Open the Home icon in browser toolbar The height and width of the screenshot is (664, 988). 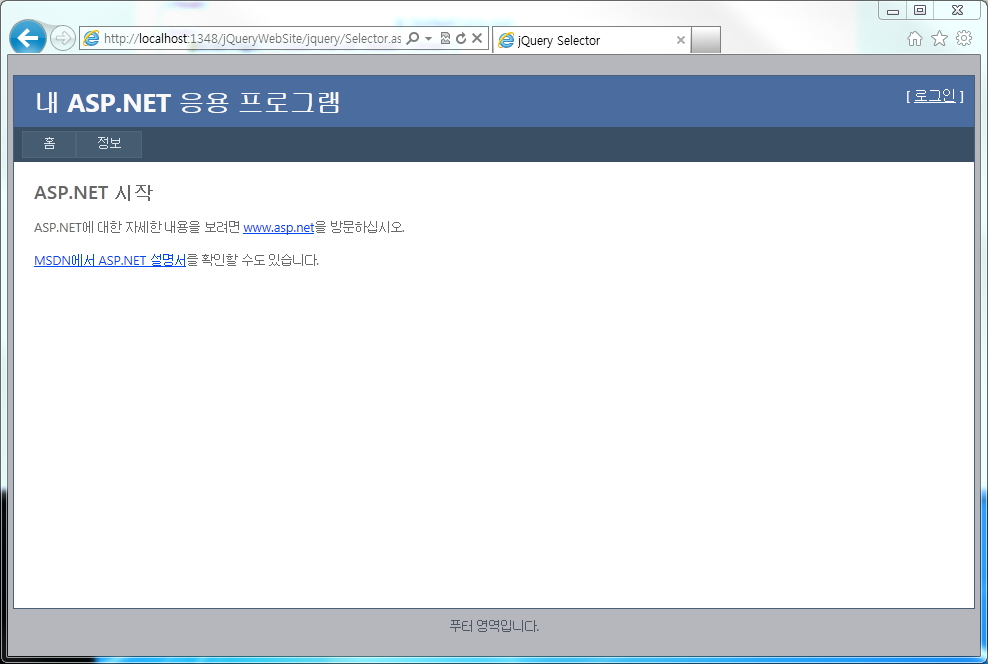click(915, 39)
